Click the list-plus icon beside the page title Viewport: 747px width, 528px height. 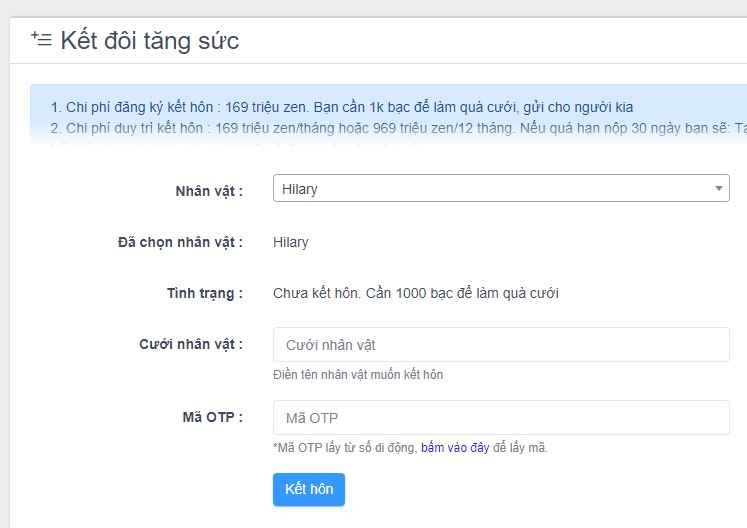[41, 40]
